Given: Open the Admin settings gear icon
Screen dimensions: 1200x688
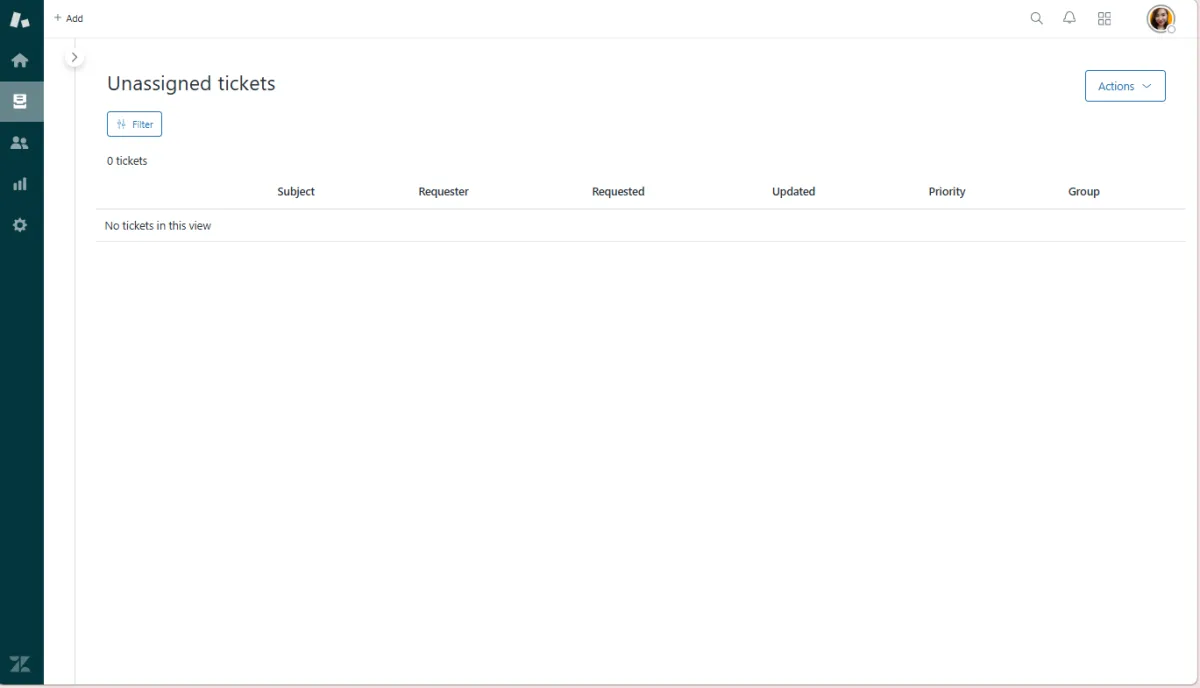Looking at the screenshot, I should coord(21,224).
